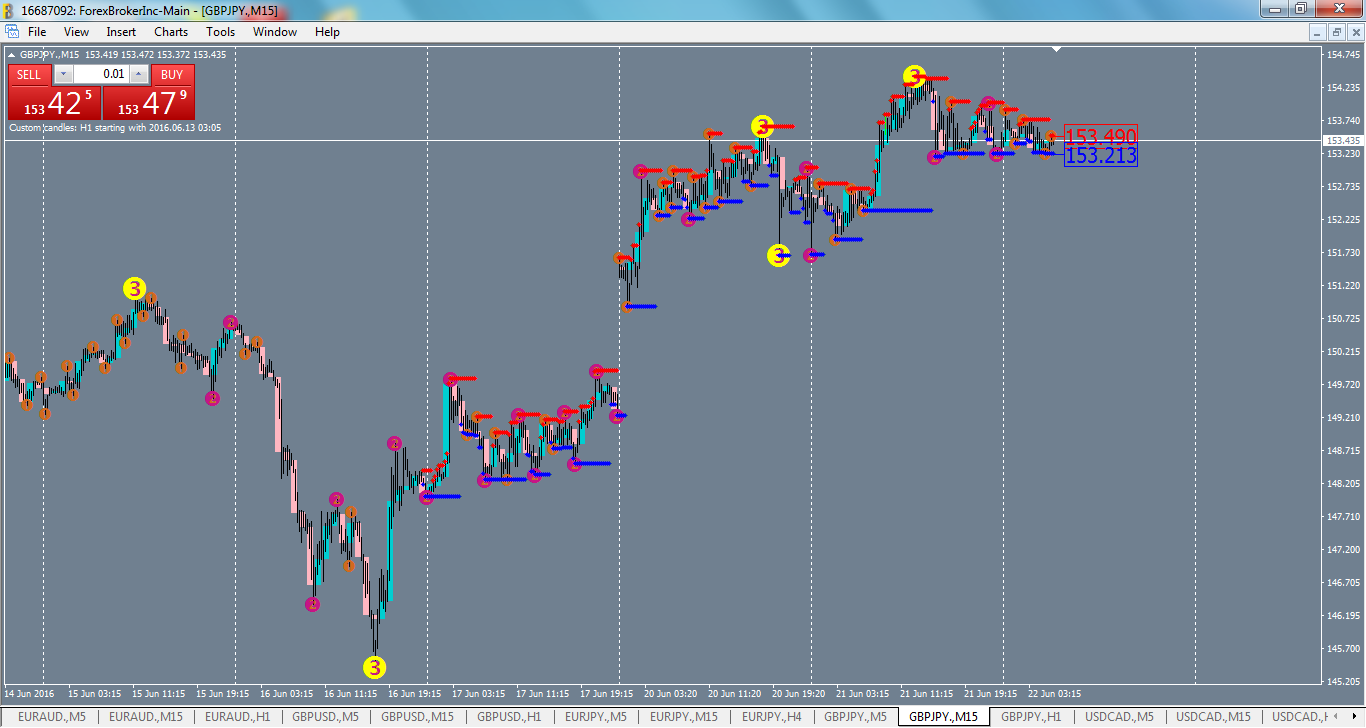Click the MetaTrader icon in the title bar

(x=8, y=9)
